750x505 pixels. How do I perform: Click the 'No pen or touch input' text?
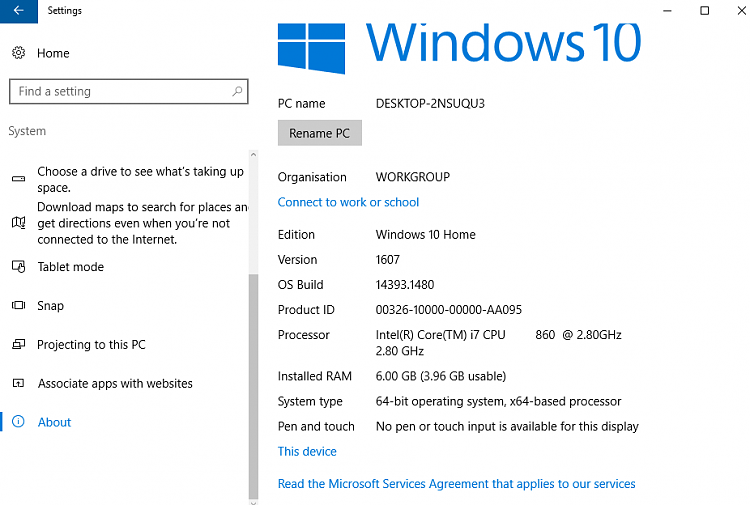(x=507, y=427)
